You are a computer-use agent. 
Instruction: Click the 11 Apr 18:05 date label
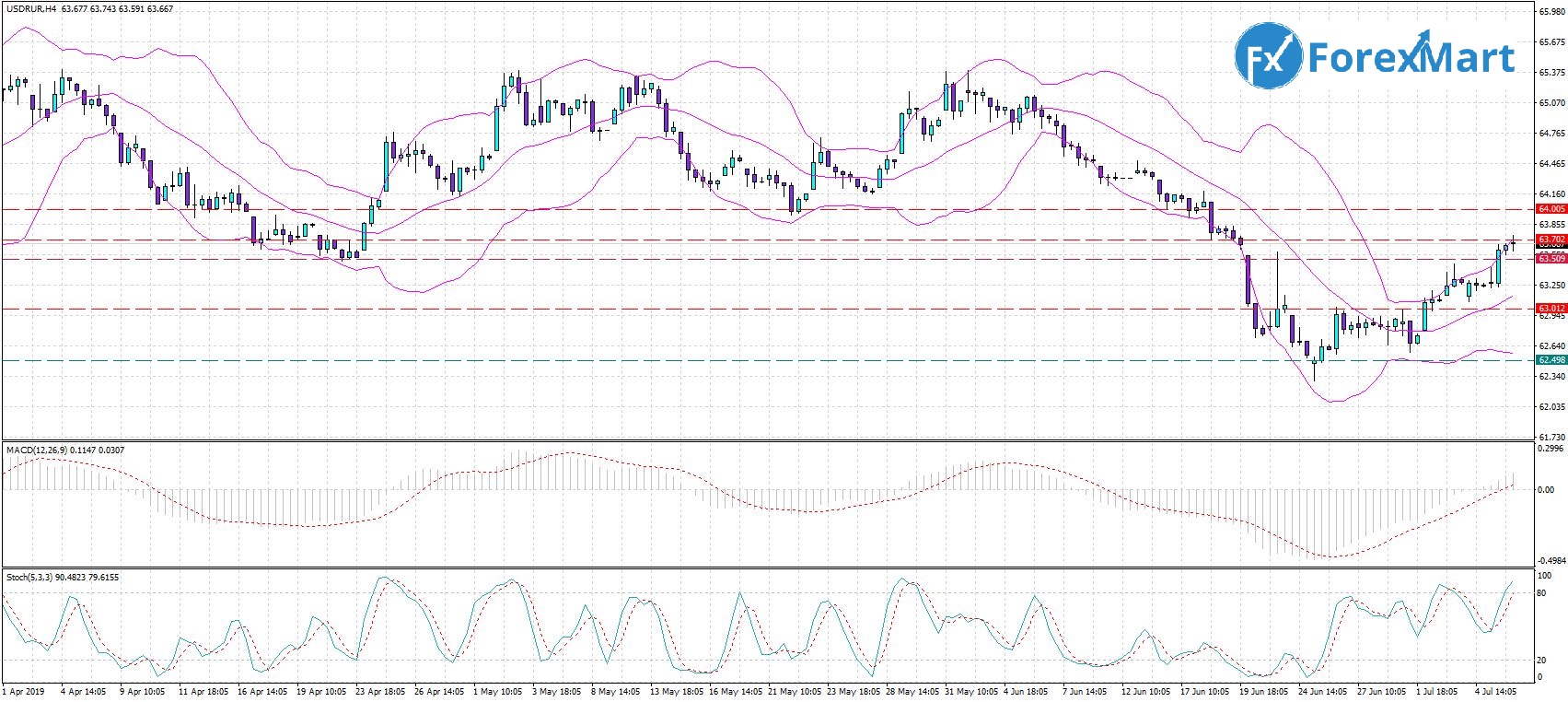(203, 692)
